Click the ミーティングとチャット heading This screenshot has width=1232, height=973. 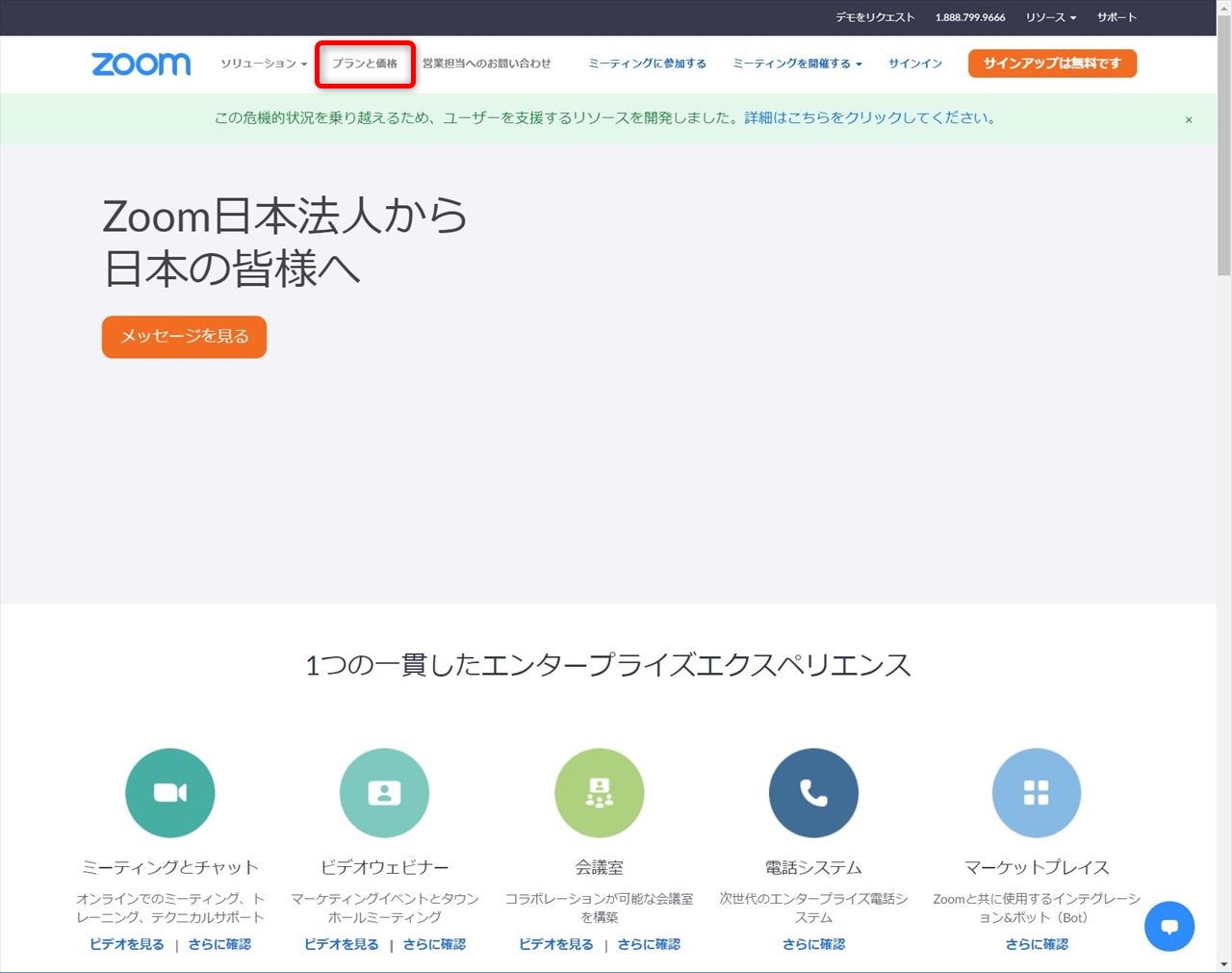coord(170,867)
